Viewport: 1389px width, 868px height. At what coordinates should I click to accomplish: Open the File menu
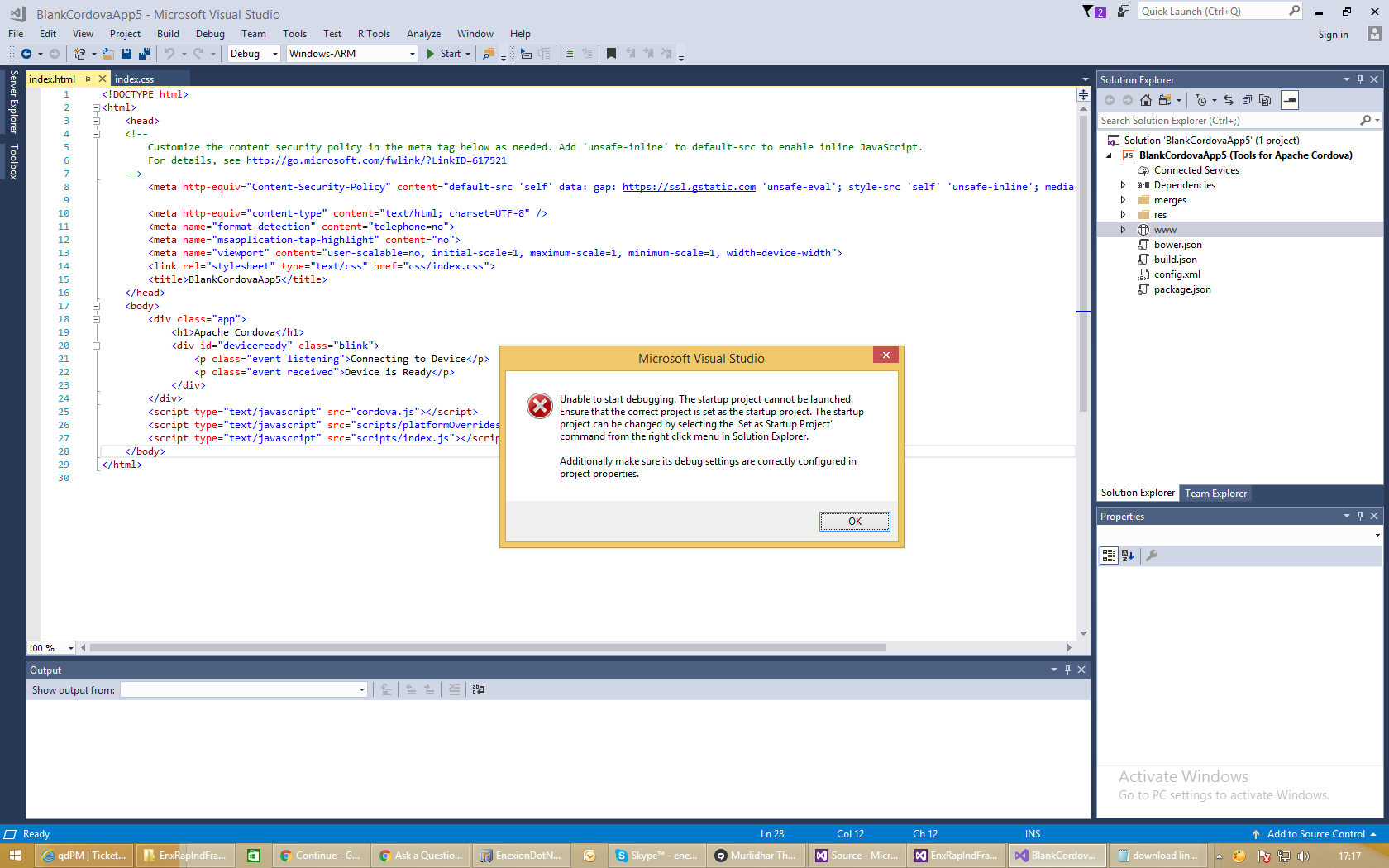click(16, 34)
